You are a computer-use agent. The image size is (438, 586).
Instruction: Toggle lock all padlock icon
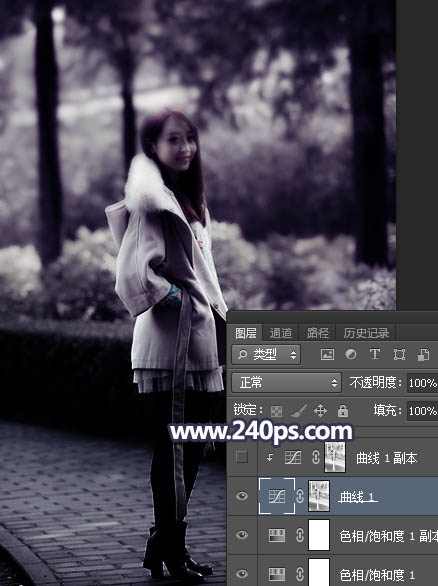343,411
